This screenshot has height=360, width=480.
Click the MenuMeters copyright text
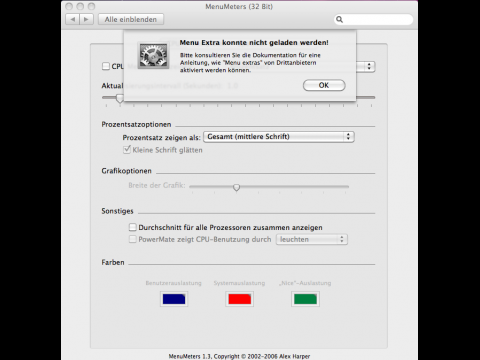click(x=239, y=356)
